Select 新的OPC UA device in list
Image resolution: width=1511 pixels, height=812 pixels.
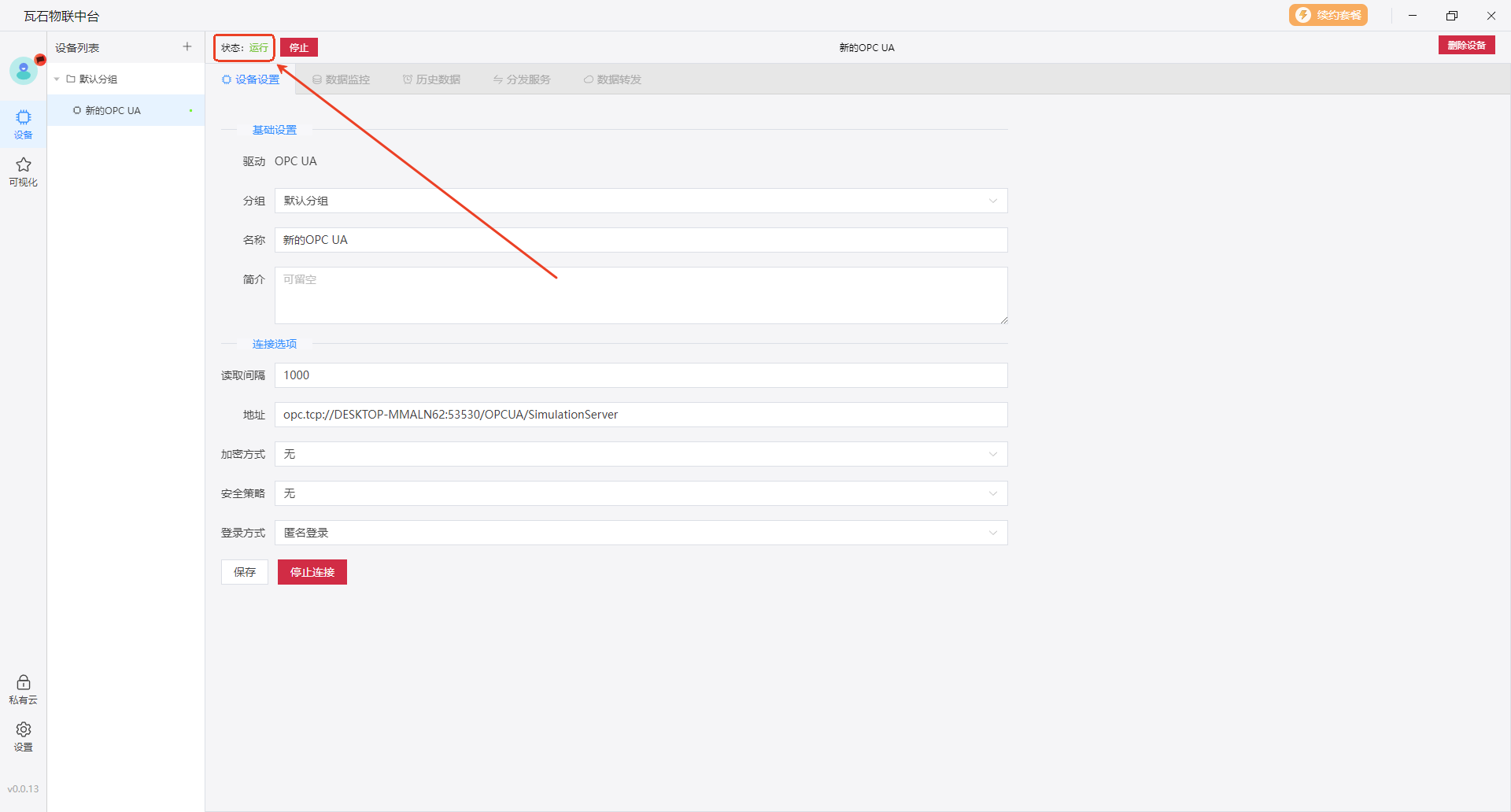point(113,111)
